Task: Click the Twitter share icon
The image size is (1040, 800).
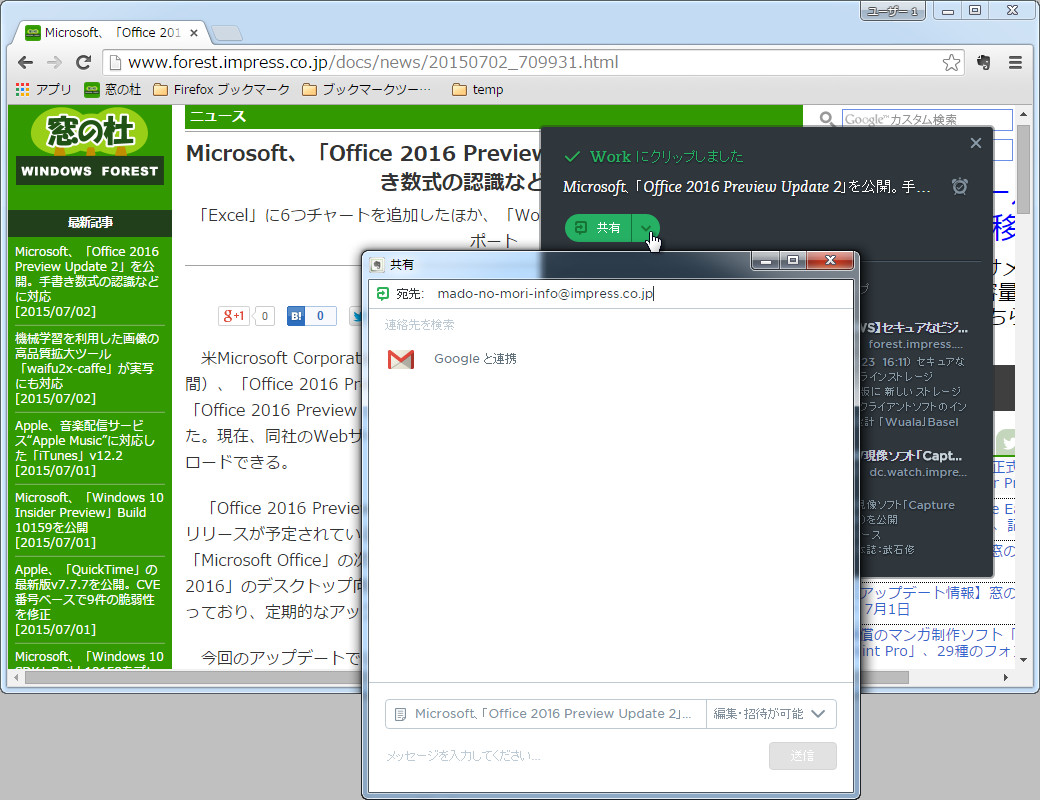Action: tap(358, 315)
